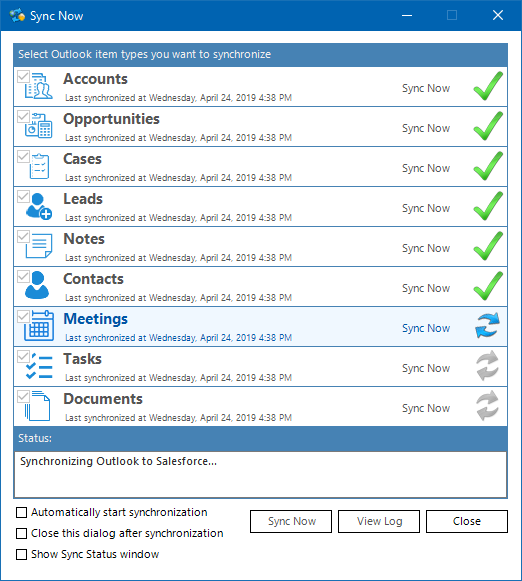Click the Opportunities calculator icon
This screenshot has height=581, width=522.
[x=39, y=125]
